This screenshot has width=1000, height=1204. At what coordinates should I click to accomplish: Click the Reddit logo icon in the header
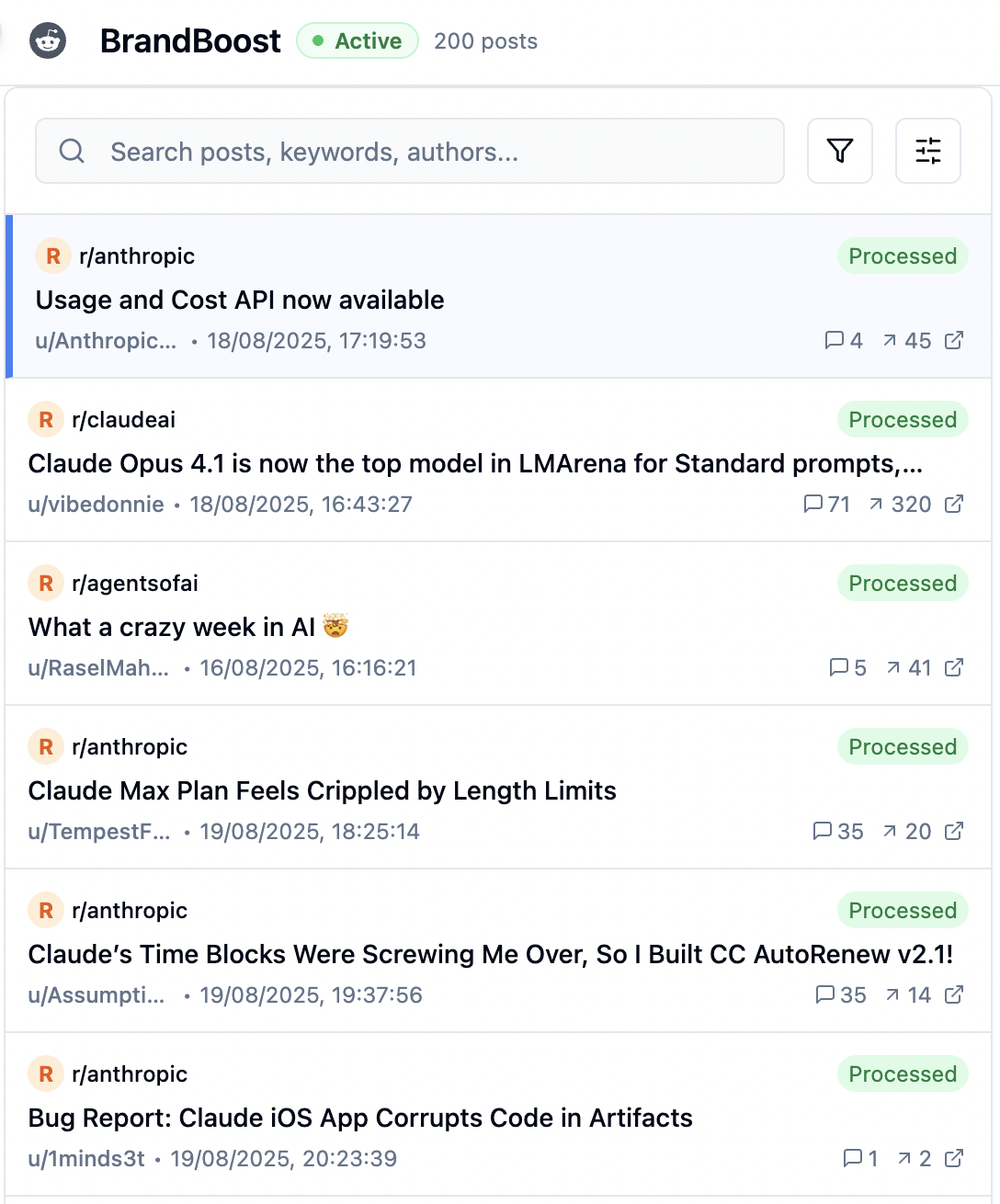pyautogui.click(x=47, y=40)
